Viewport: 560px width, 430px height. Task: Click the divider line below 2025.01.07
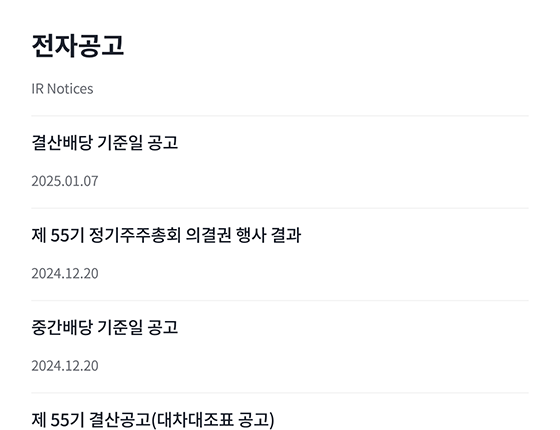(280, 208)
